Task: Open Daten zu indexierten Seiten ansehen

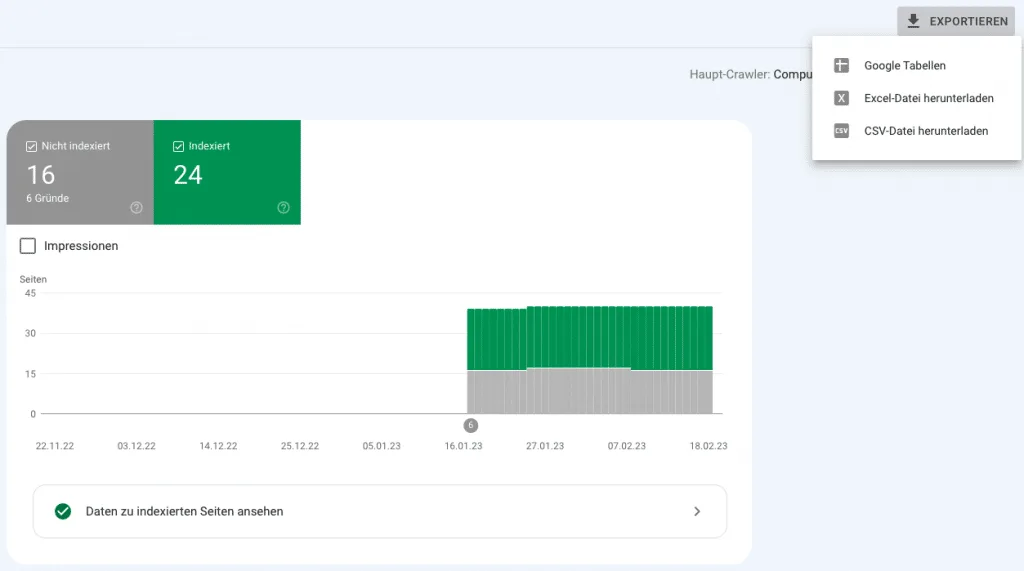Action: tap(379, 512)
